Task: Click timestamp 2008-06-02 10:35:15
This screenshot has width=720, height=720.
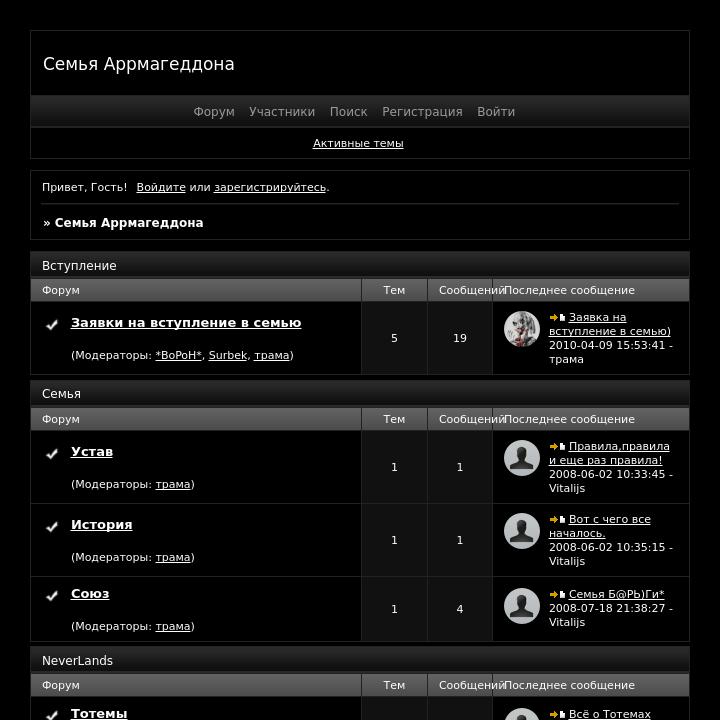Action: [607, 547]
